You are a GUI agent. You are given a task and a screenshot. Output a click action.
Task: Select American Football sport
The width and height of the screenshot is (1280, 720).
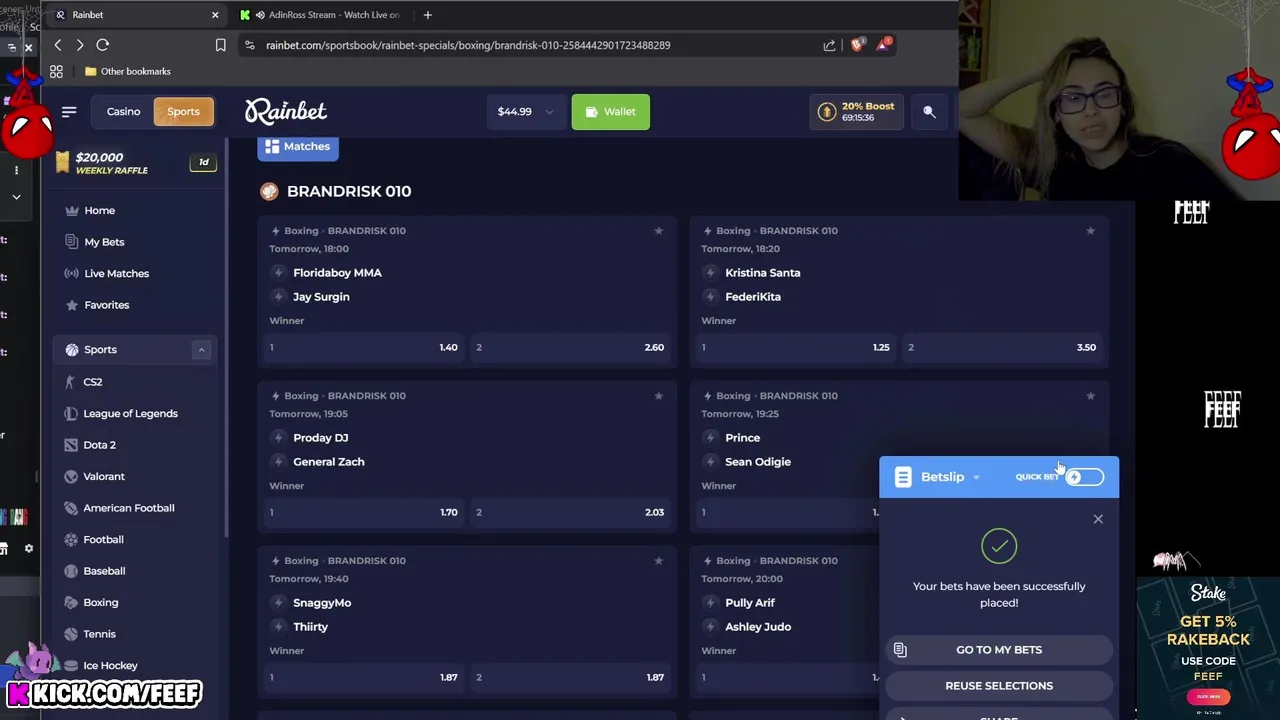pos(128,508)
